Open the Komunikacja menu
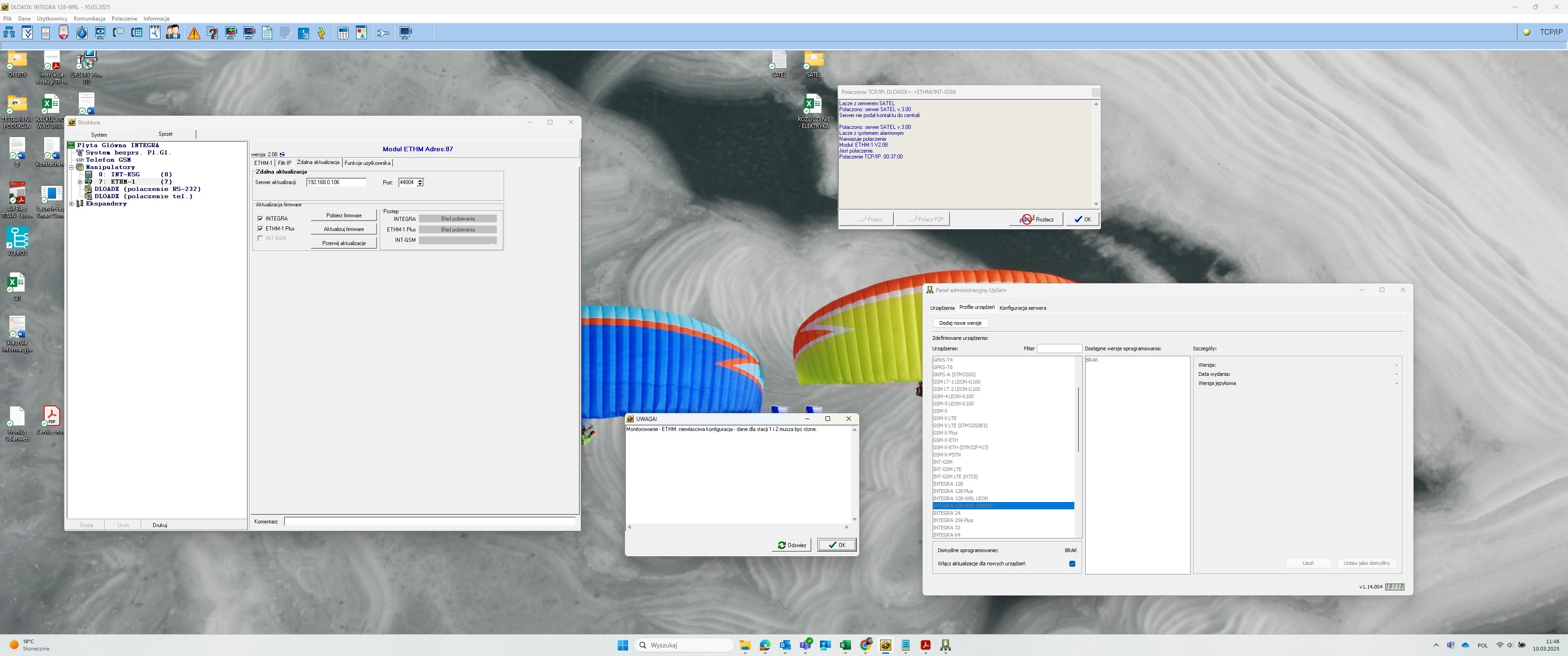1568x656 pixels. (89, 18)
